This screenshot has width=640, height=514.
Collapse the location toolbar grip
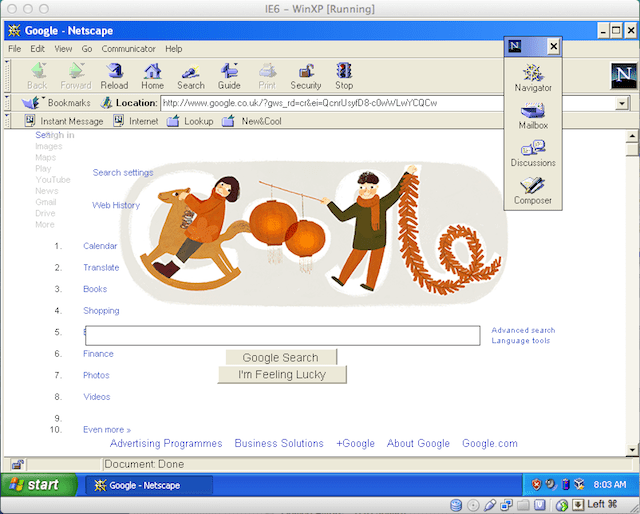pos(7,103)
